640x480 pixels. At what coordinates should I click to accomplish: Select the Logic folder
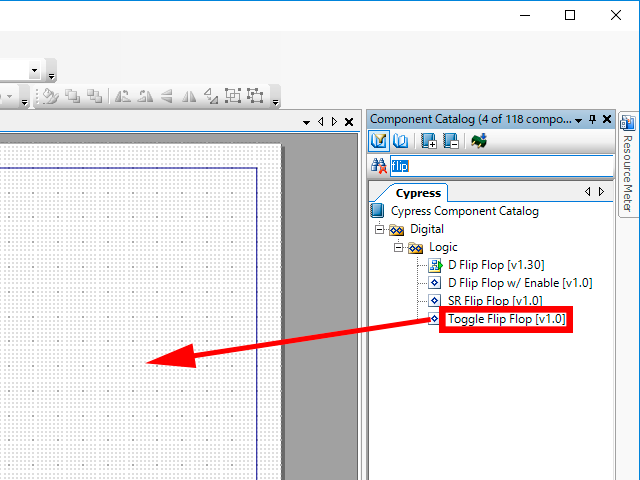point(443,247)
